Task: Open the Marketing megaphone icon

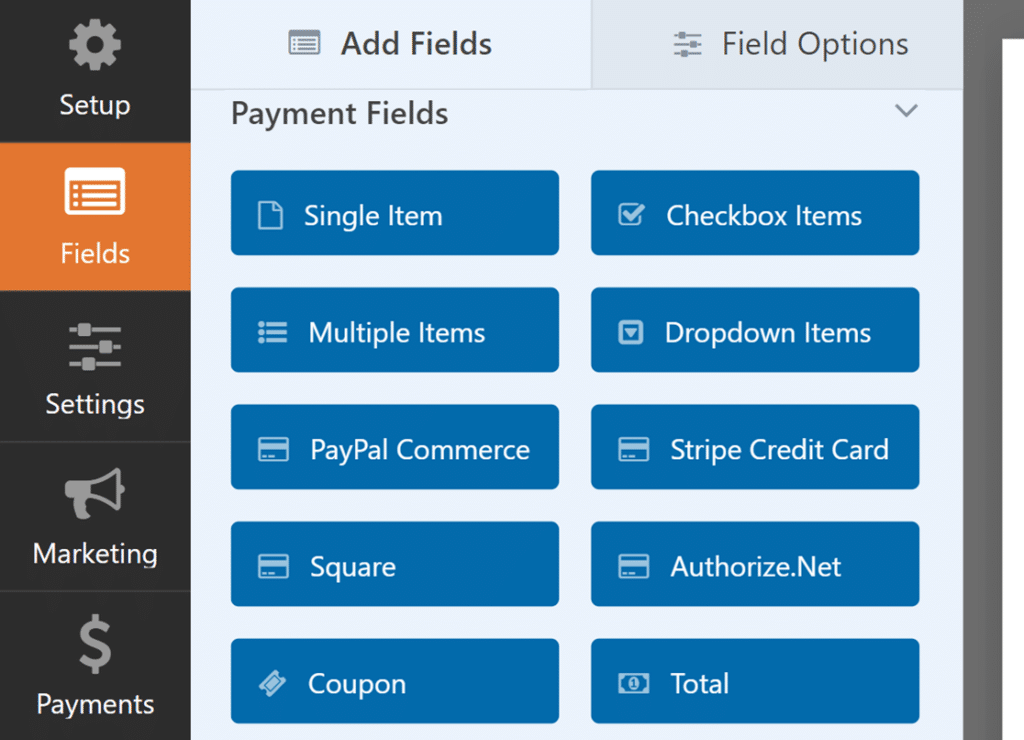Action: (95, 495)
